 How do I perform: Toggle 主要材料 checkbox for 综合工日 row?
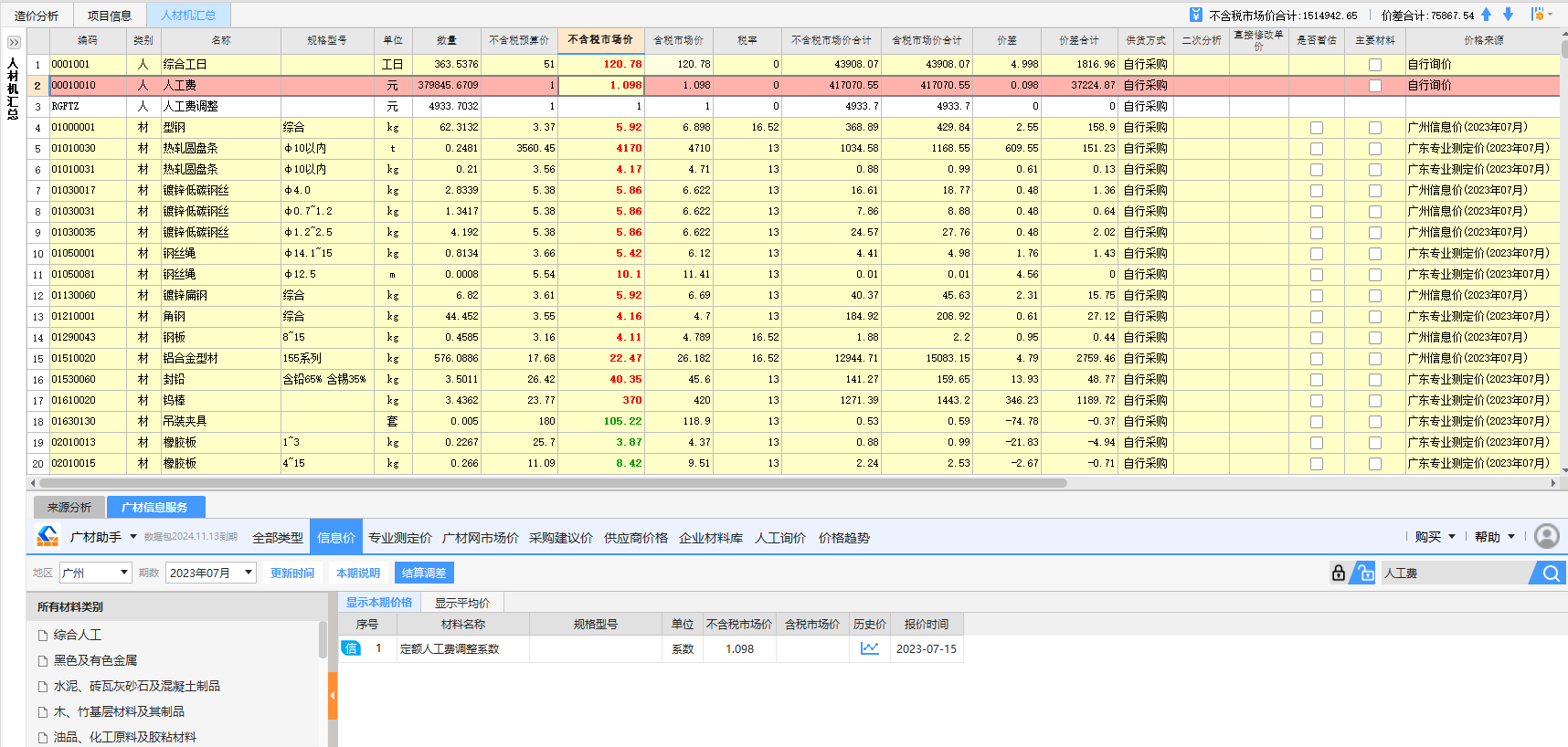(1374, 65)
